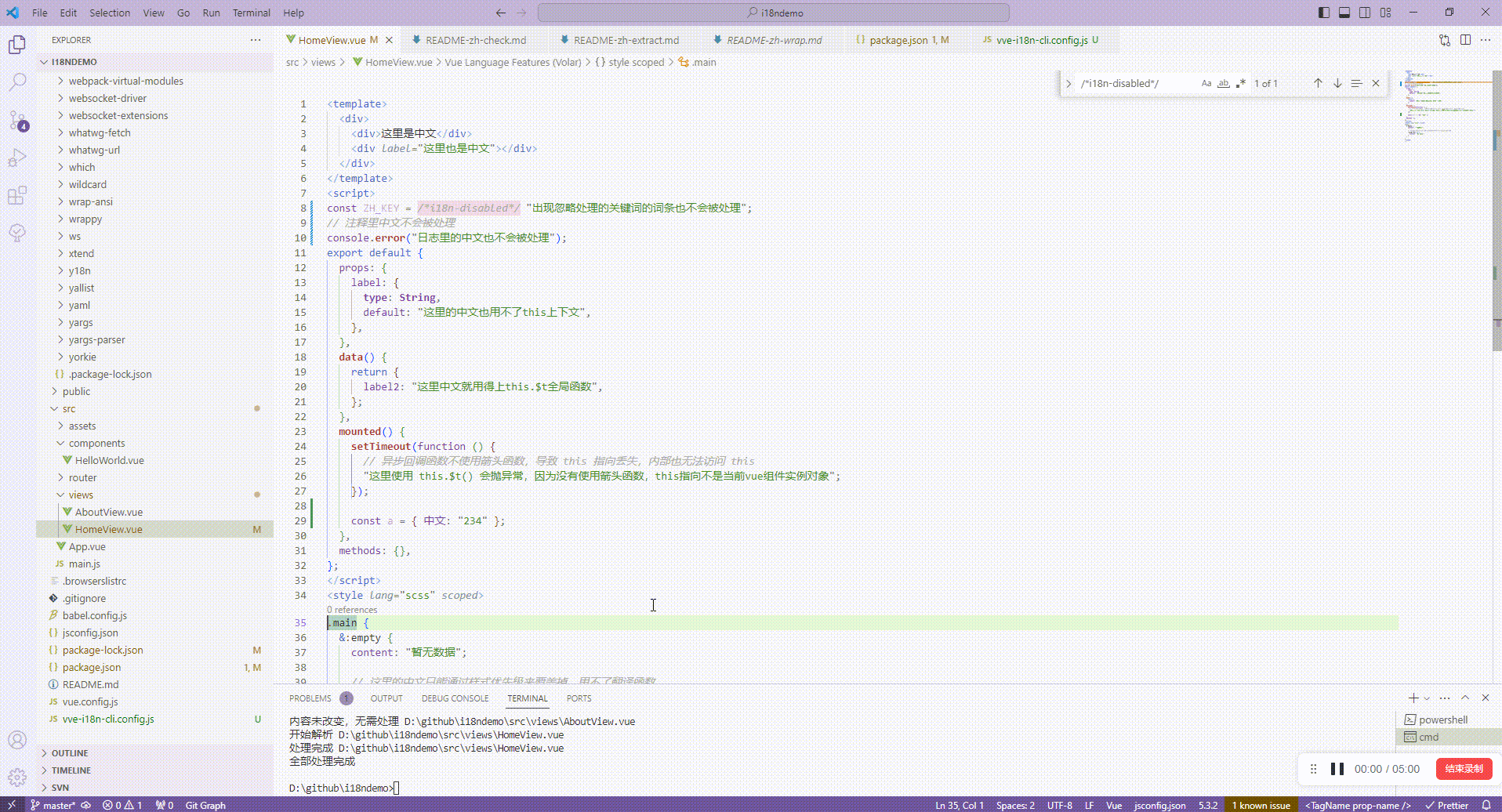Image resolution: width=1502 pixels, height=812 pixels.
Task: Open Git Graph from status bar
Action: [205, 805]
